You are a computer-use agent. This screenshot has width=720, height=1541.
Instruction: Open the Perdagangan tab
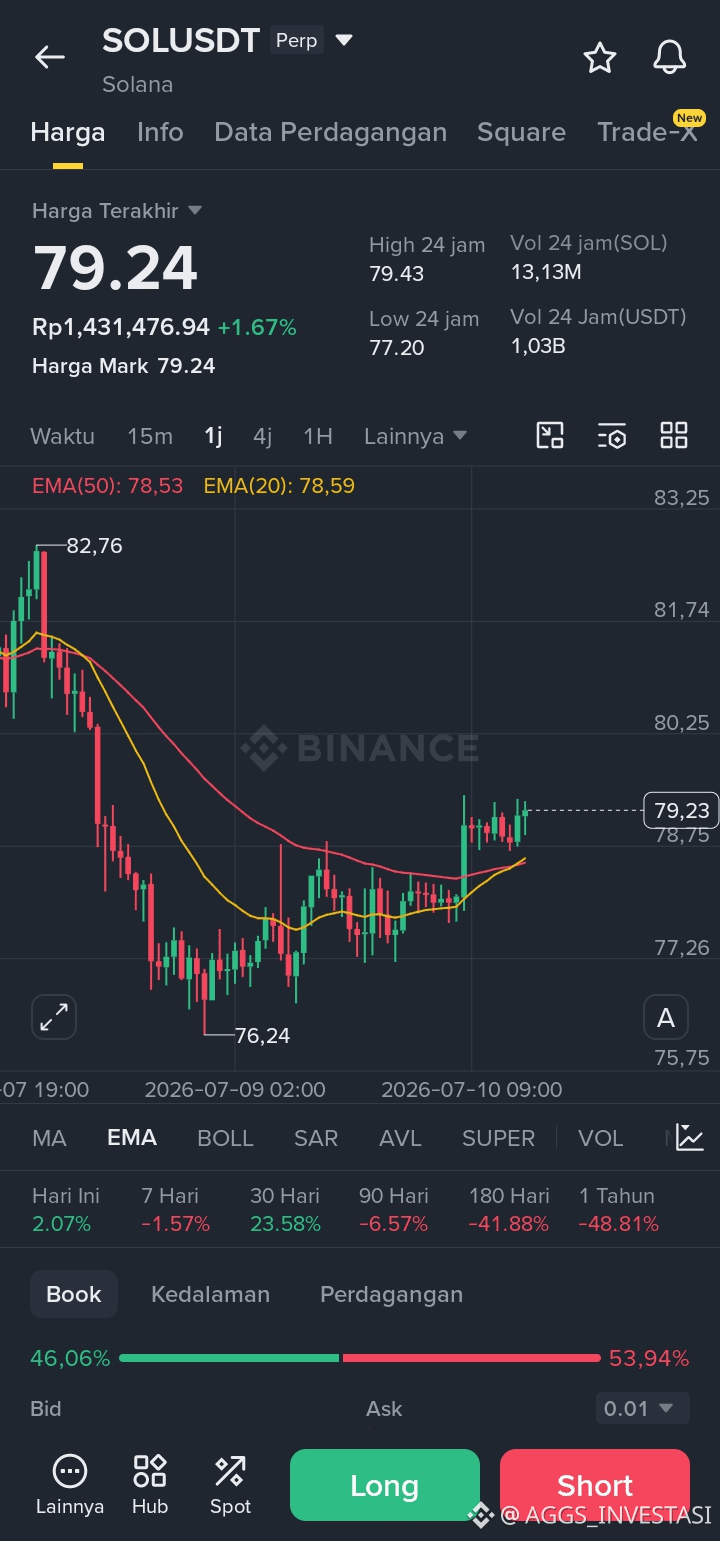click(391, 1294)
